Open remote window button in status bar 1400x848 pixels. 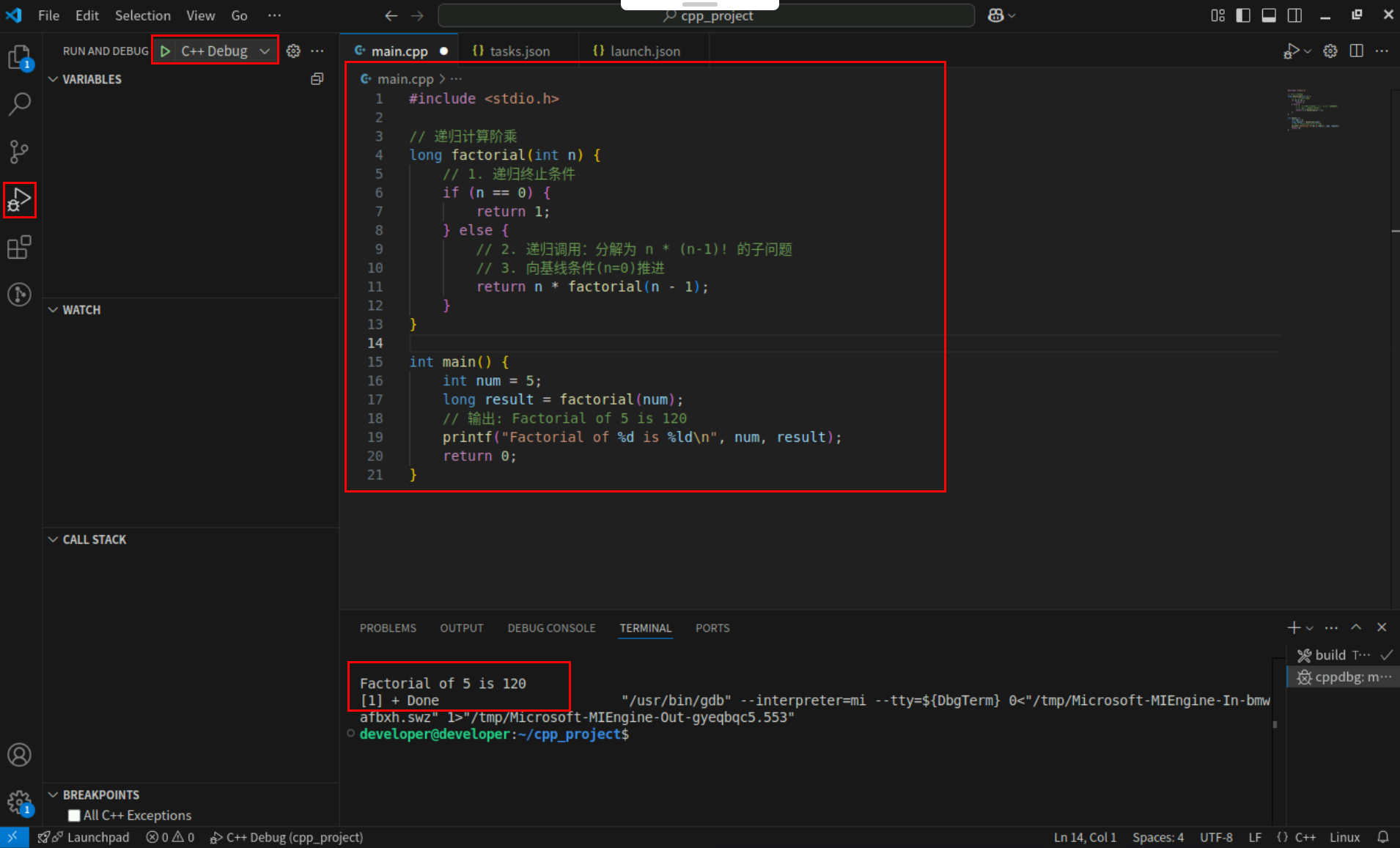point(14,837)
